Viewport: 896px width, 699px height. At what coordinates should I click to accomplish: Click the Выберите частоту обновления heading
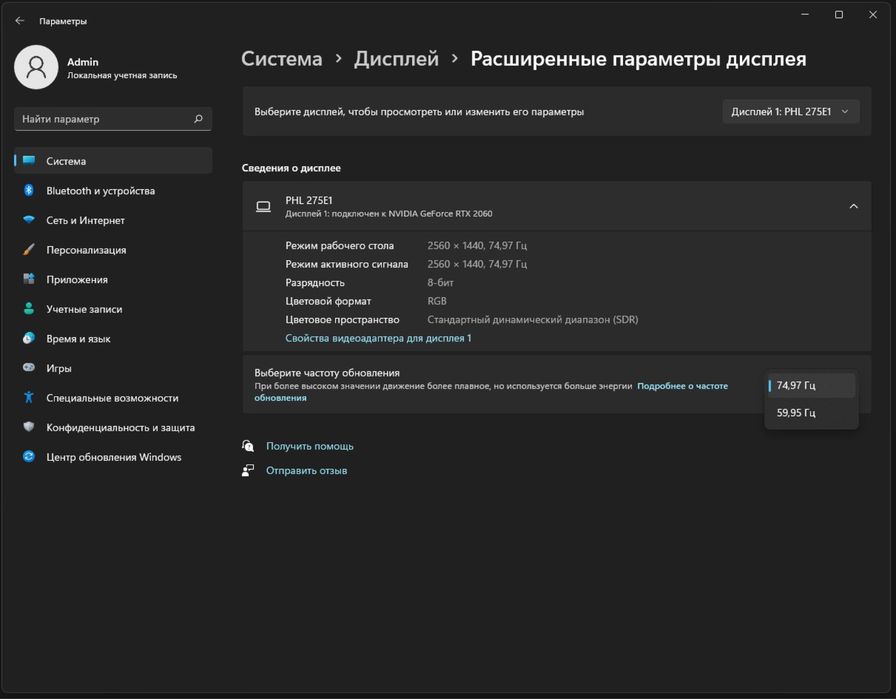[x=327, y=373]
